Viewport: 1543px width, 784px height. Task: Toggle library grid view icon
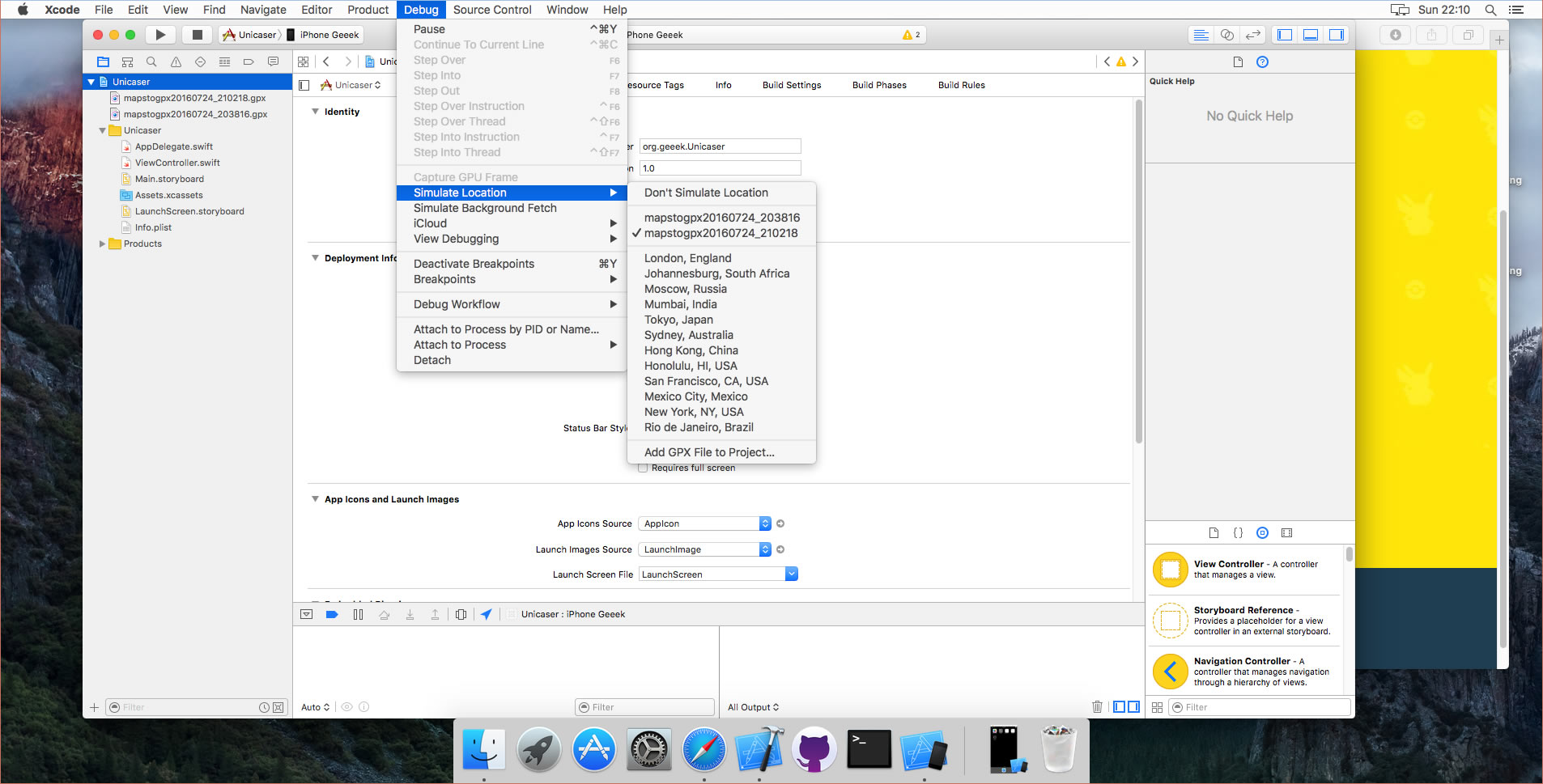pos(1157,707)
